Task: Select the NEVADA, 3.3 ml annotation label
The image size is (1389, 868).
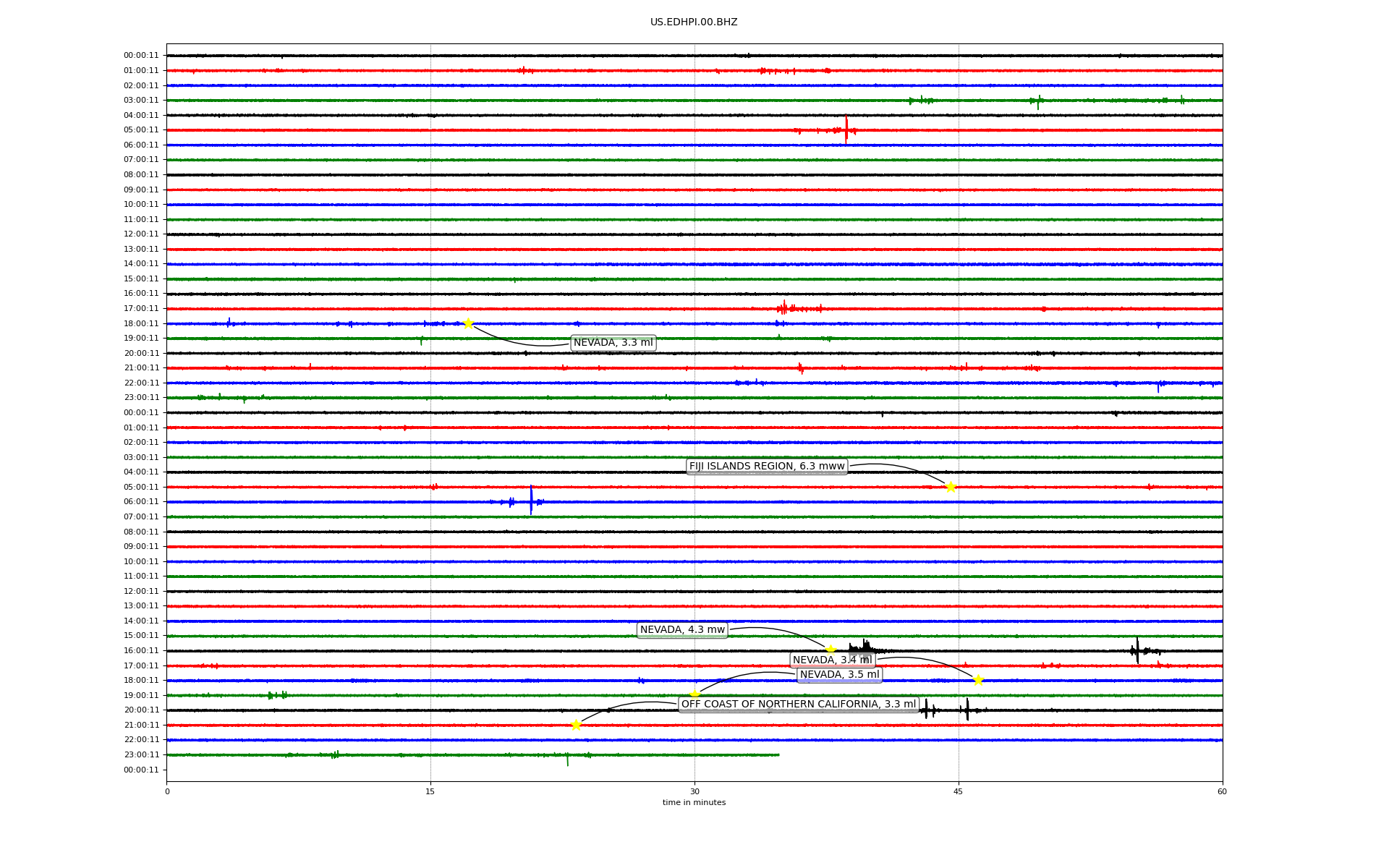Action: [613, 343]
